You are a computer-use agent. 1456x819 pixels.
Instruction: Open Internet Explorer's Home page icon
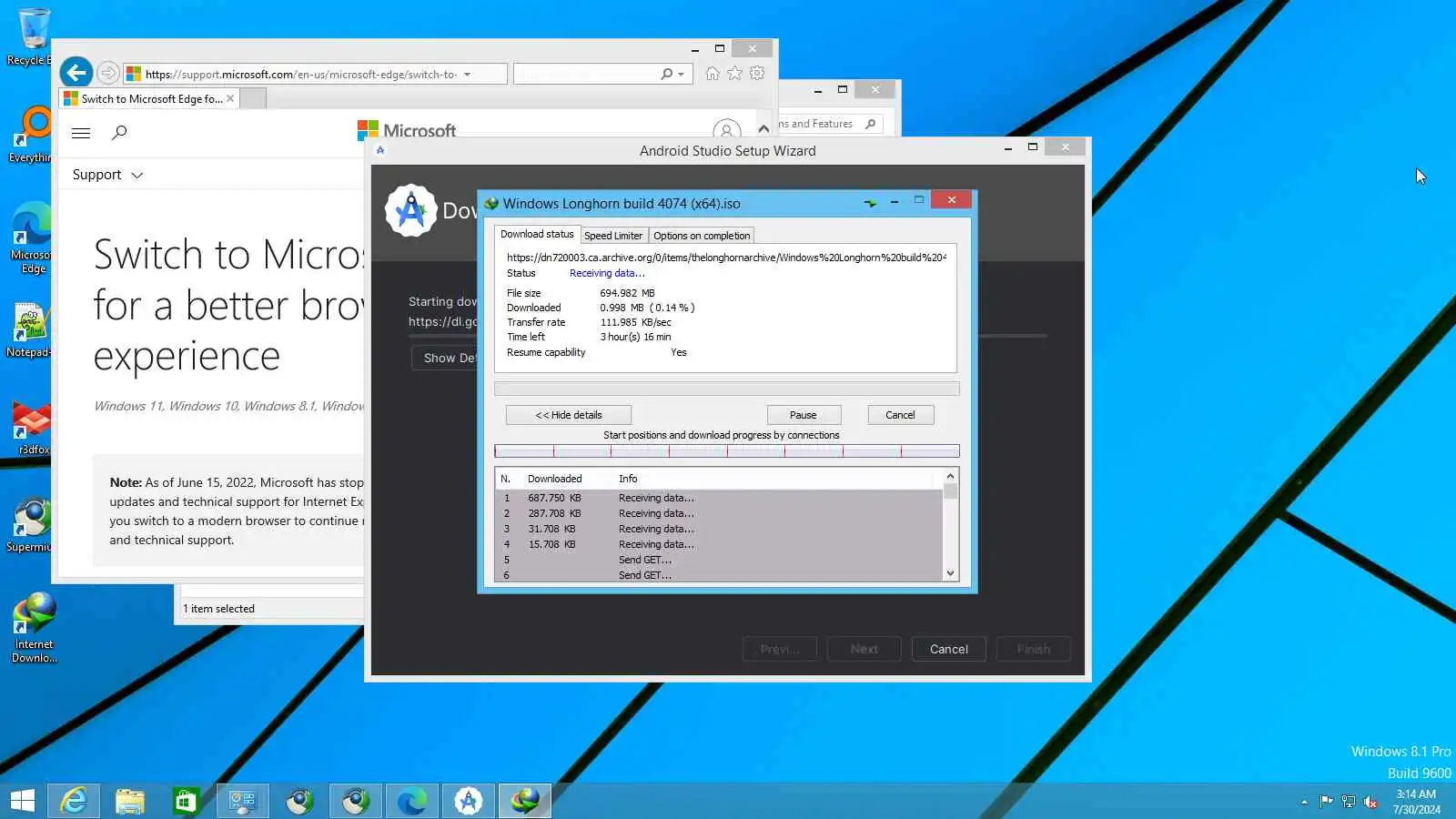pos(713,73)
